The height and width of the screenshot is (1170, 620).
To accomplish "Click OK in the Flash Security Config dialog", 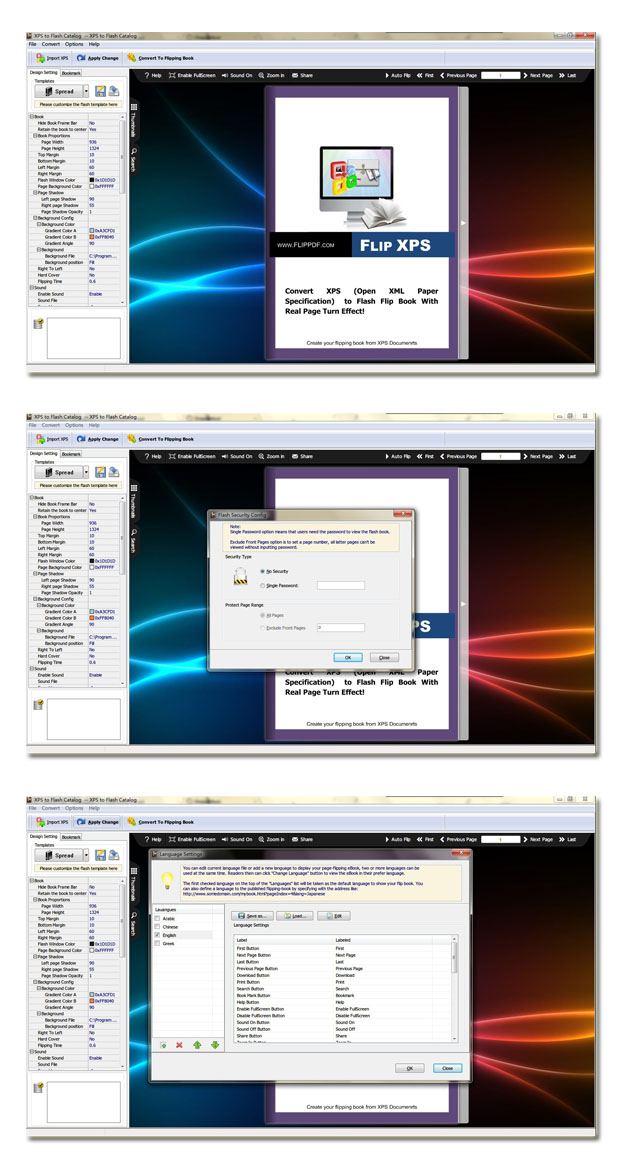I will [348, 657].
